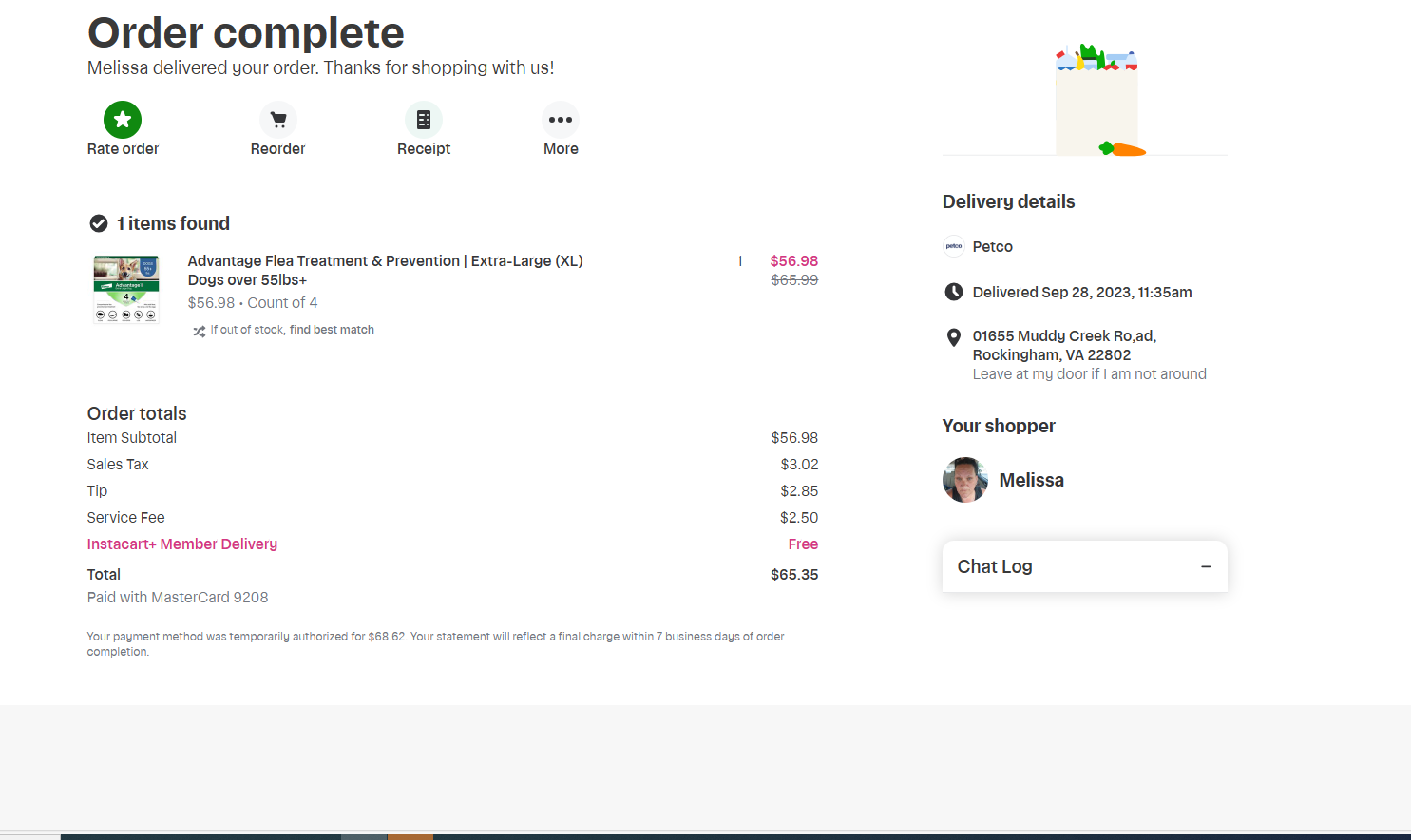The image size is (1411, 840).
Task: Click the Tip amount $2.85
Action: pyautogui.click(x=799, y=490)
